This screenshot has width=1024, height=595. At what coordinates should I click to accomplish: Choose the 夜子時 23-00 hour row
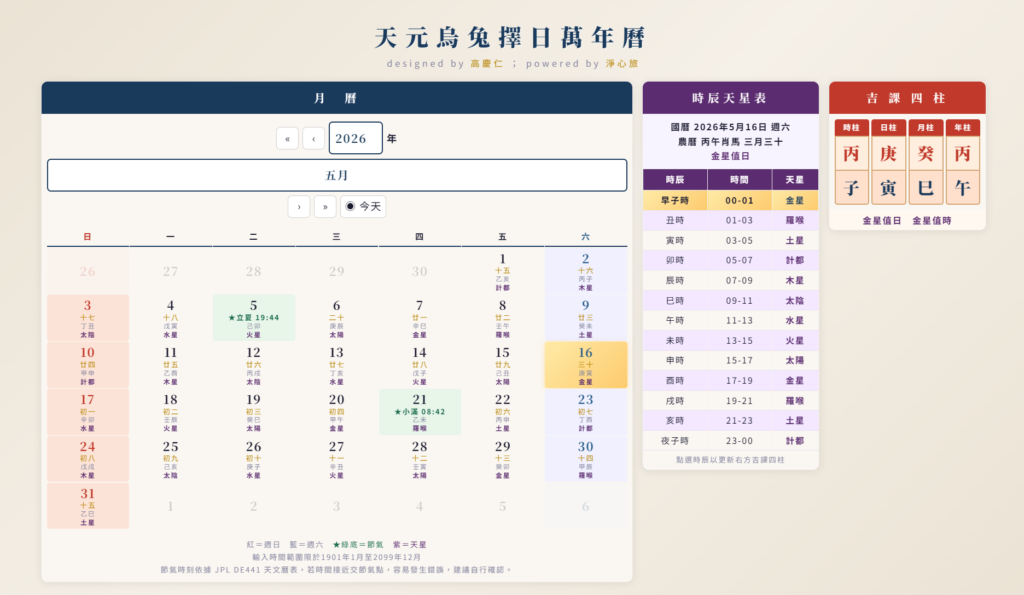click(x=730, y=441)
